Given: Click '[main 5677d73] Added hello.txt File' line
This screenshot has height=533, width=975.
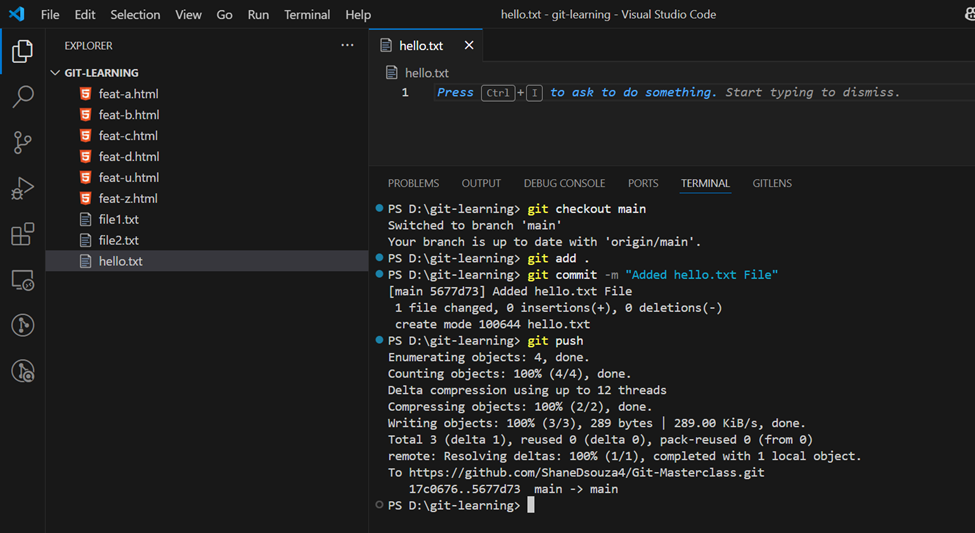Looking at the screenshot, I should coord(510,291).
